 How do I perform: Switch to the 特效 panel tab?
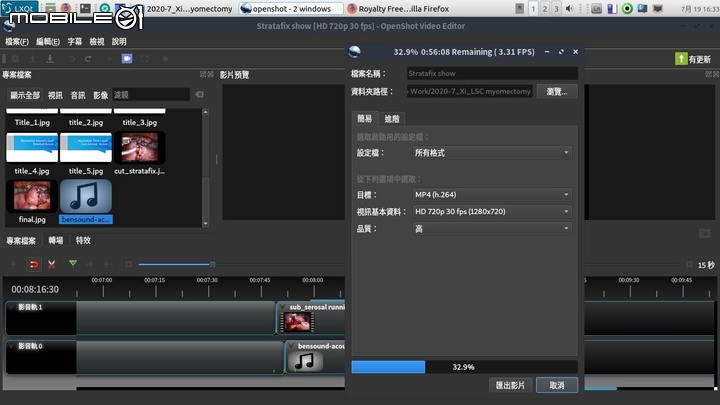[x=83, y=240]
